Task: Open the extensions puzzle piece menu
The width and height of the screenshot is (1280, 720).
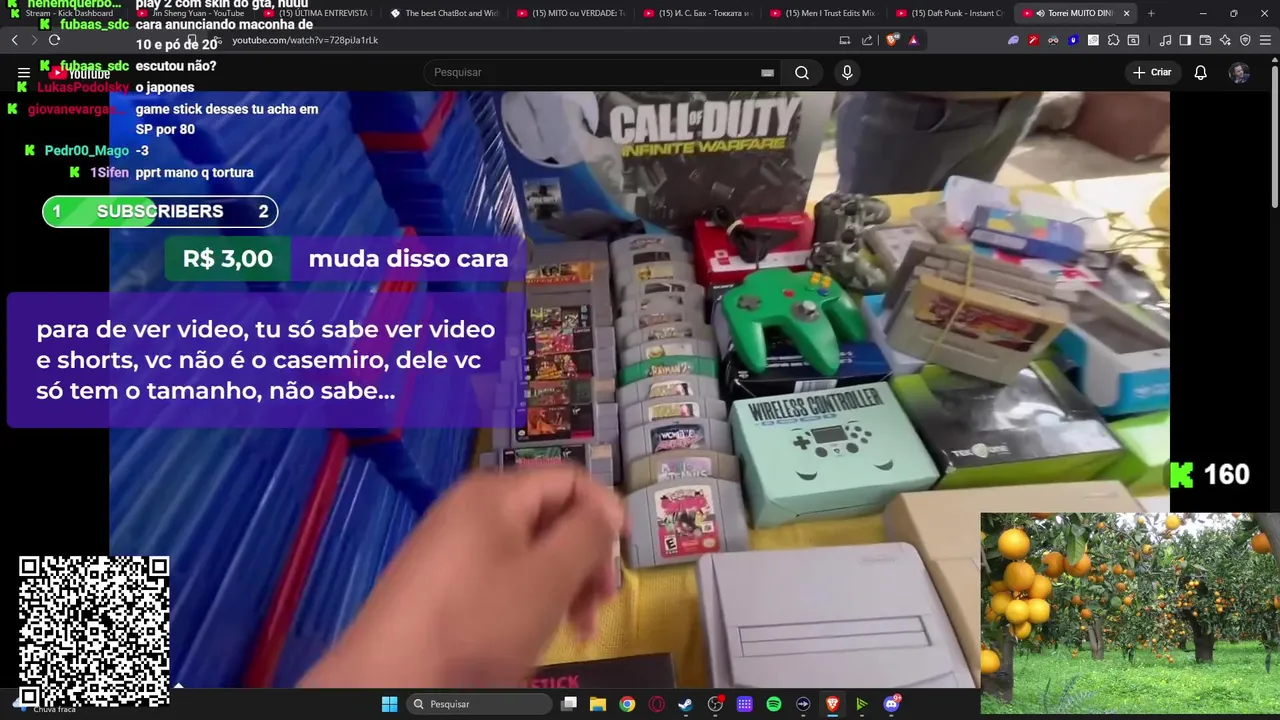Action: pos(1113,40)
